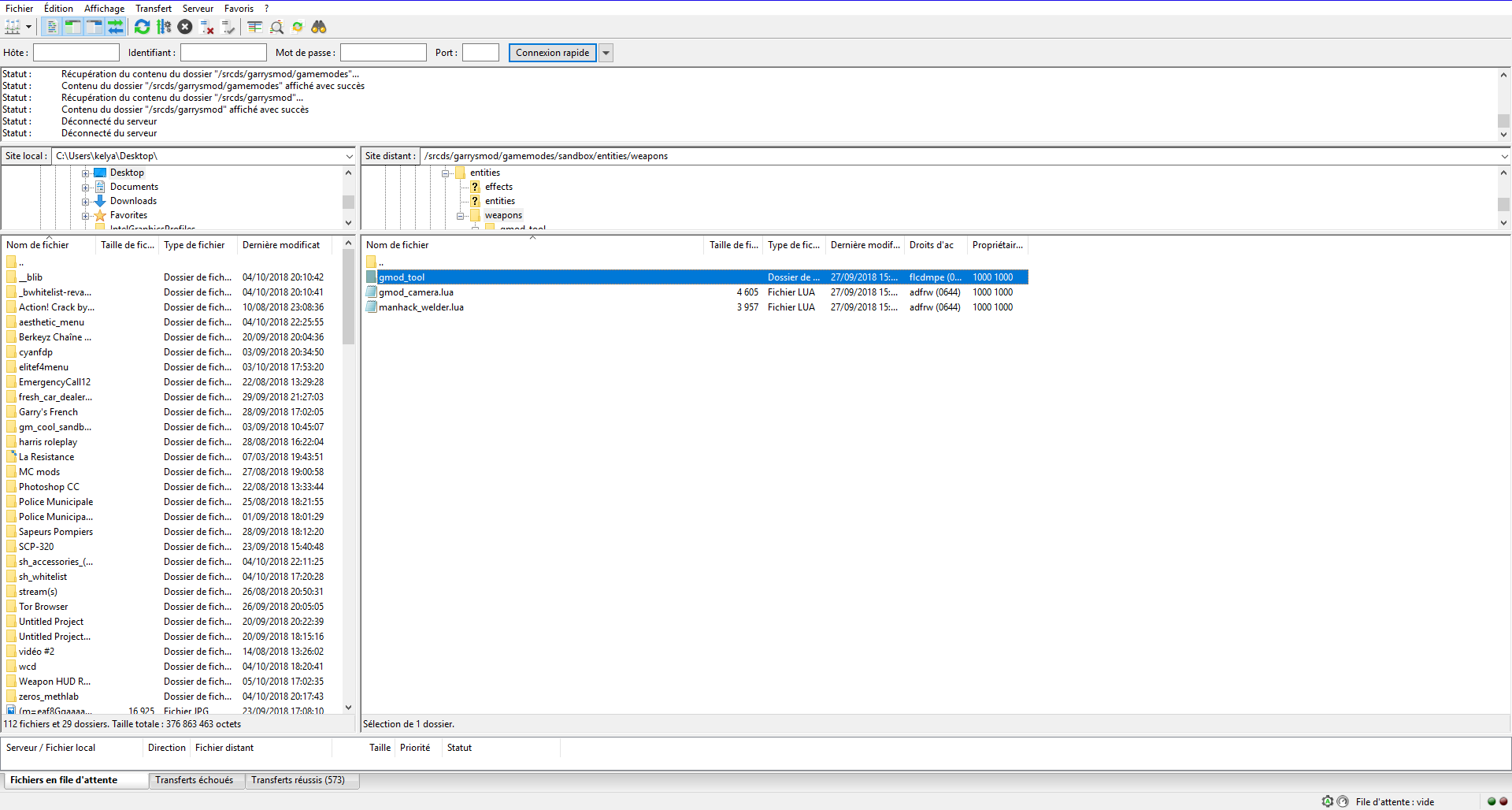Open the recursive file search binoculars
1512x810 pixels.
[x=319, y=27]
